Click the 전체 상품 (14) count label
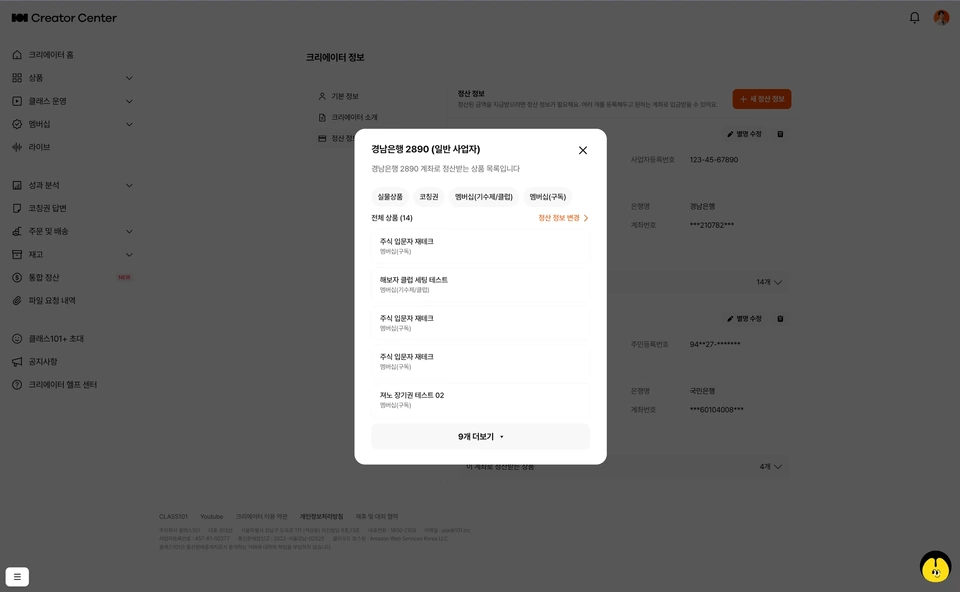Image resolution: width=960 pixels, height=592 pixels. pyautogui.click(x=392, y=218)
